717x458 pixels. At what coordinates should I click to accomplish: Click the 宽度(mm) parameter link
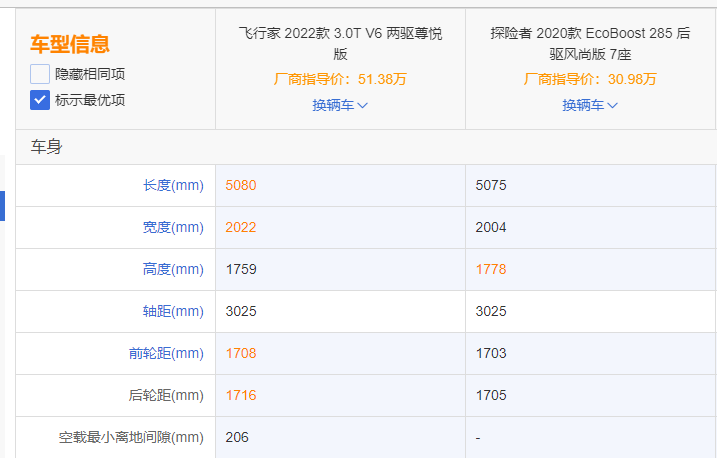(173, 227)
